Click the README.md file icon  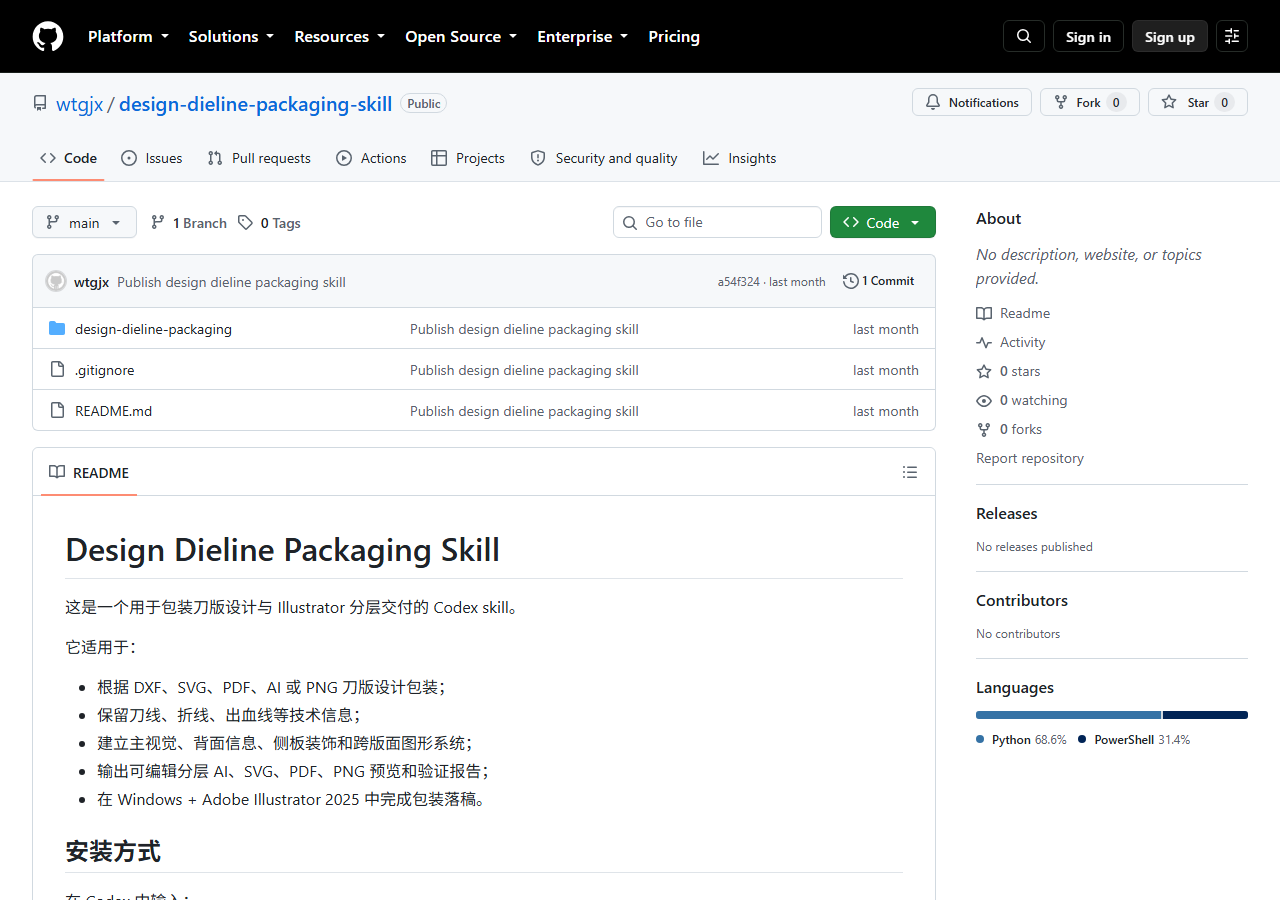click(x=57, y=411)
